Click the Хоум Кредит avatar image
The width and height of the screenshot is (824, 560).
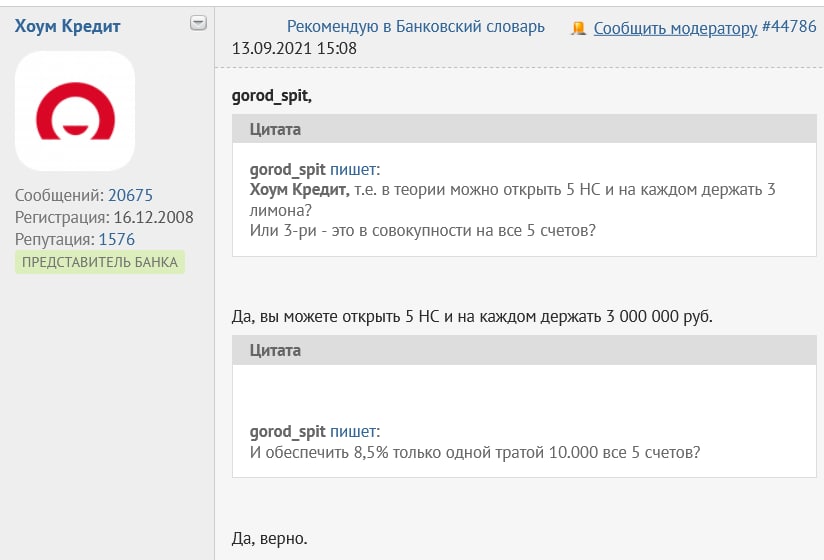click(75, 111)
